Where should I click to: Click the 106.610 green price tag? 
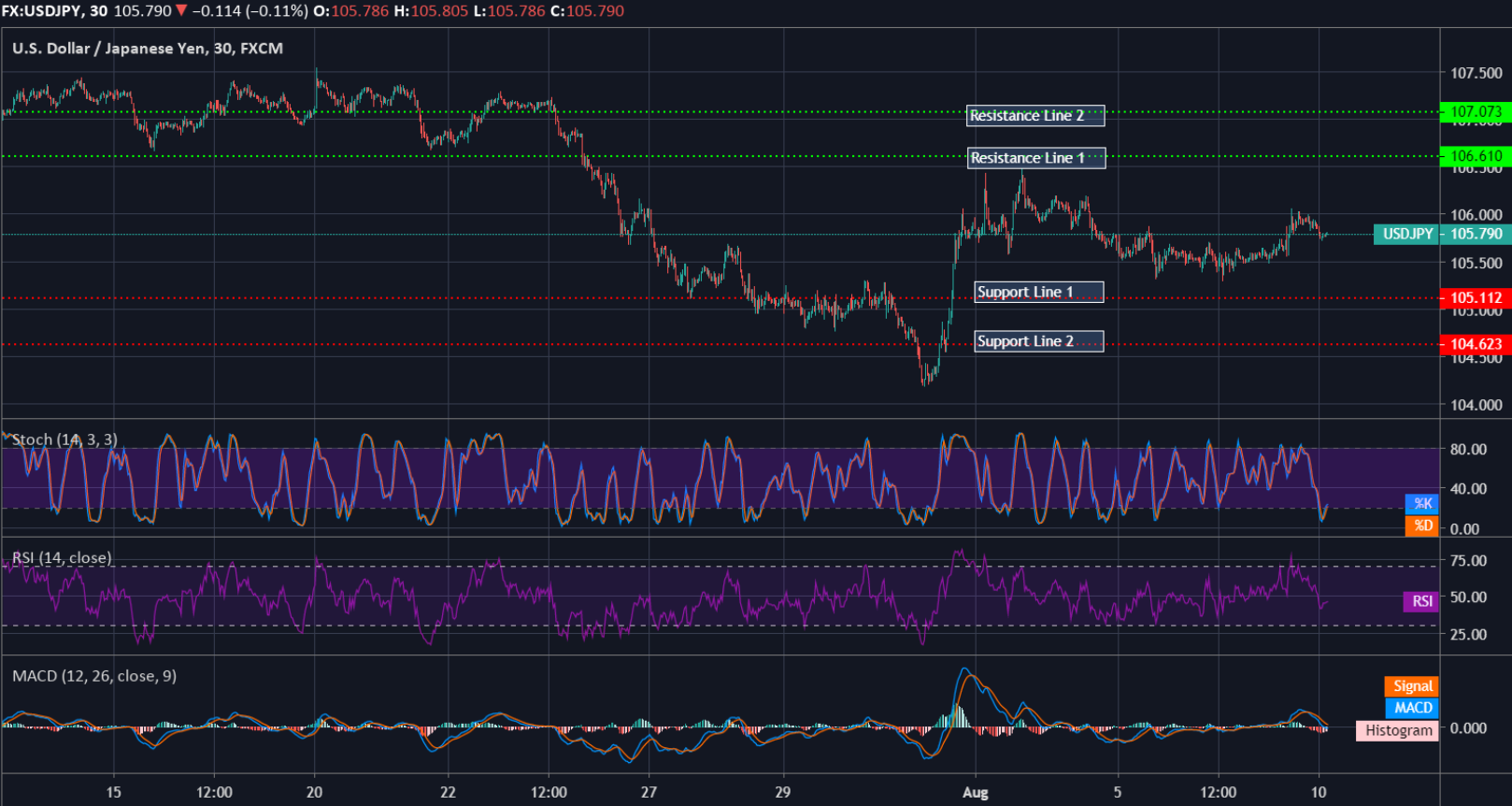(x=1476, y=156)
